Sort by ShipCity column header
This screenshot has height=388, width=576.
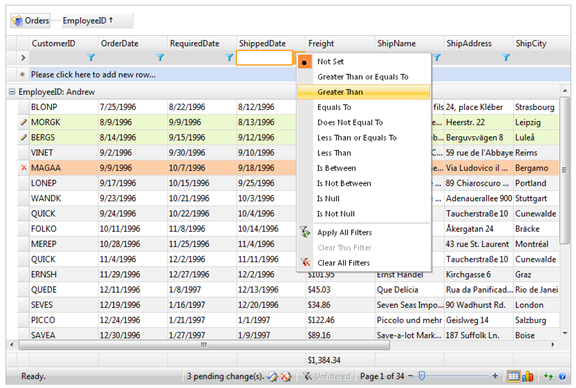click(542, 43)
